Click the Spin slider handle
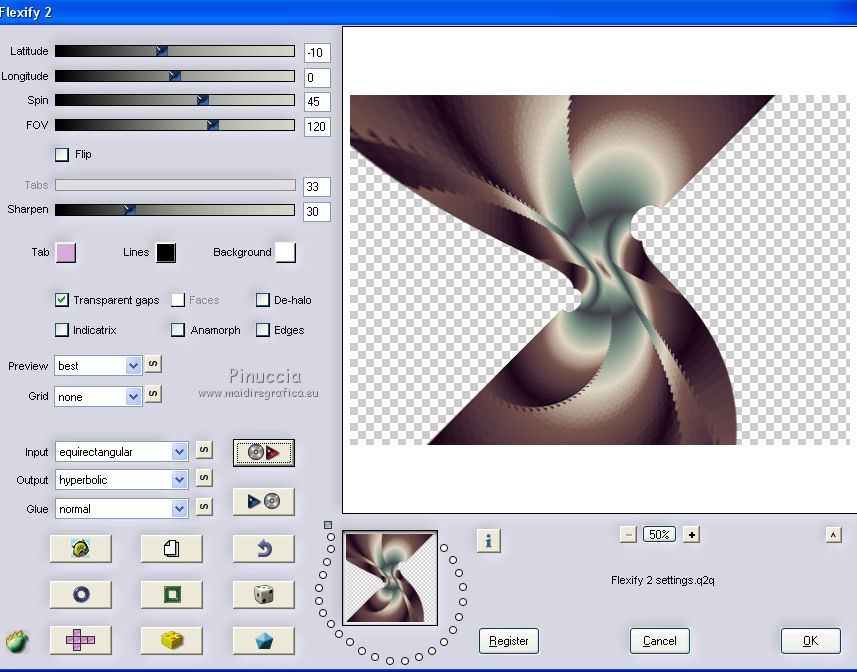The image size is (857, 672). pos(202,100)
